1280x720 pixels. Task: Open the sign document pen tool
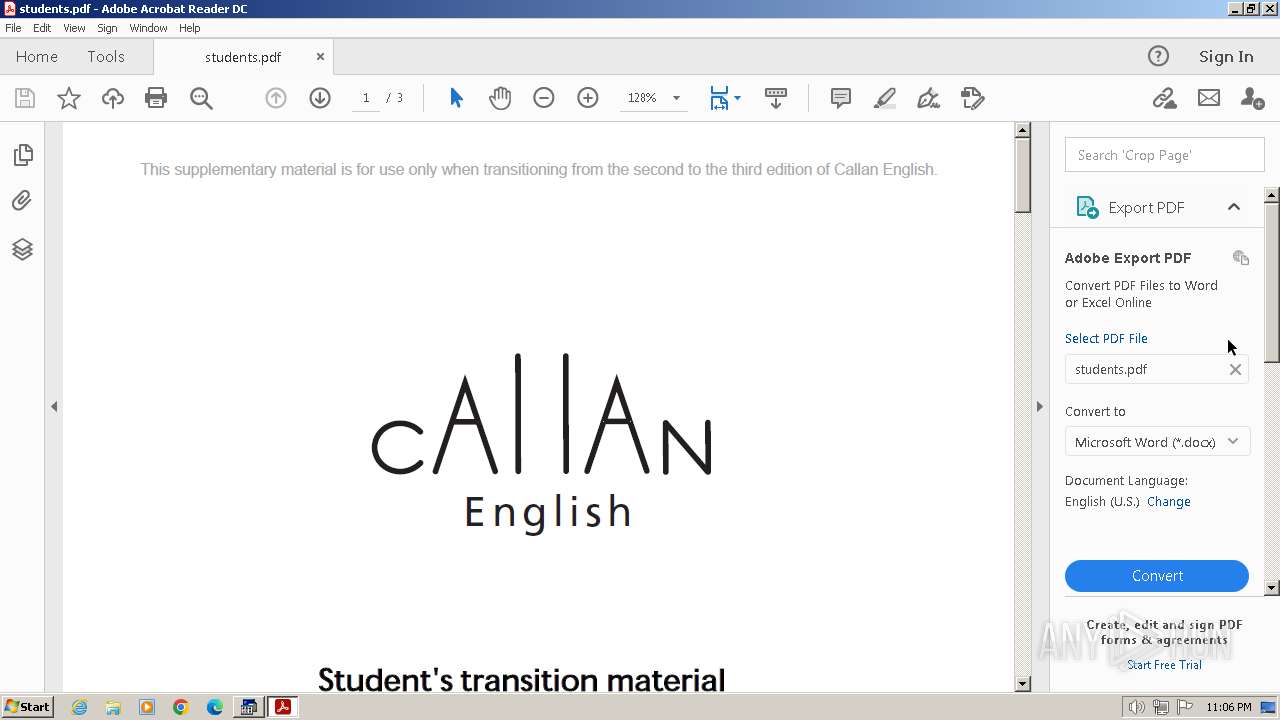(x=928, y=98)
